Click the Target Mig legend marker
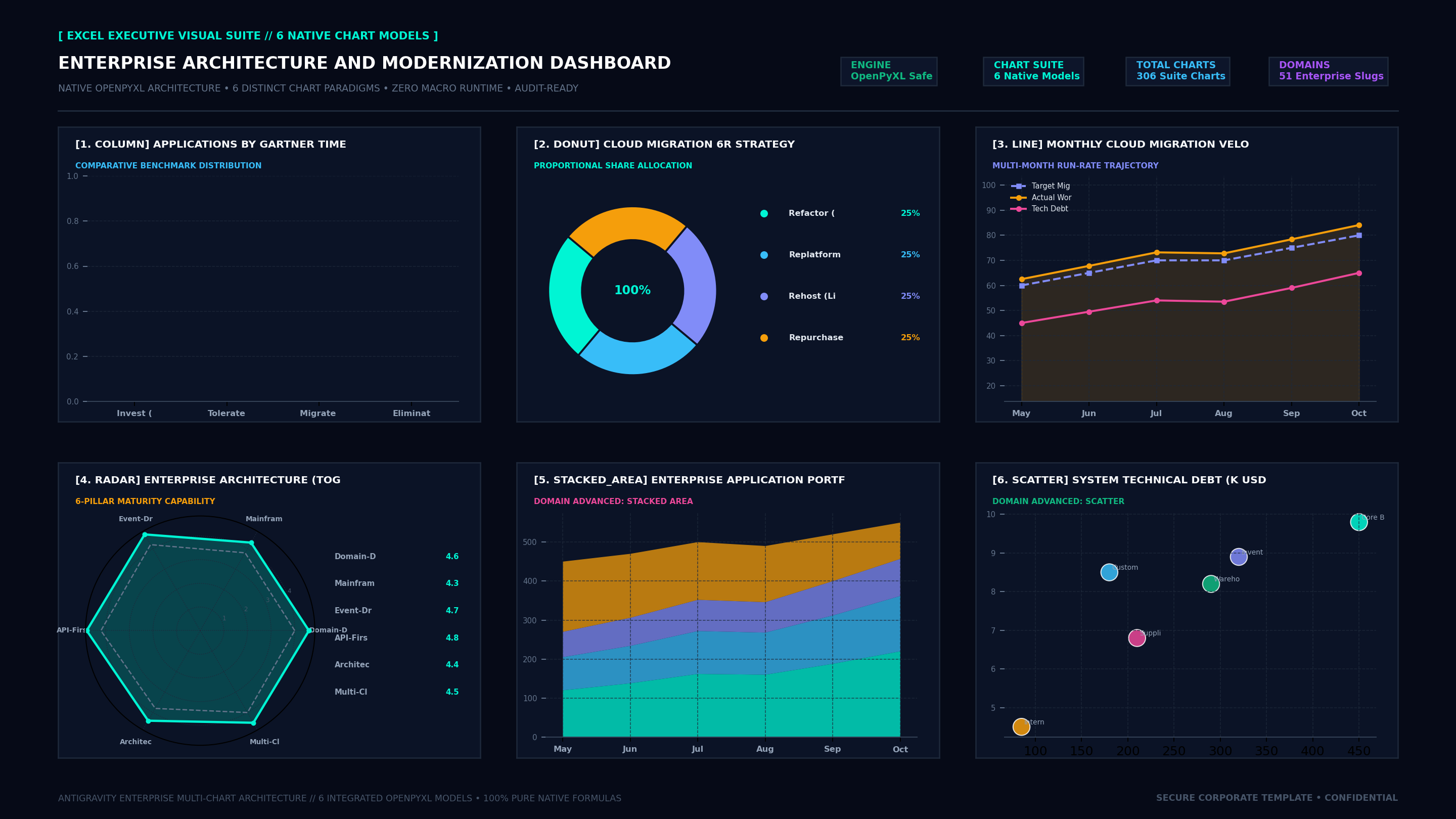 point(1019,186)
